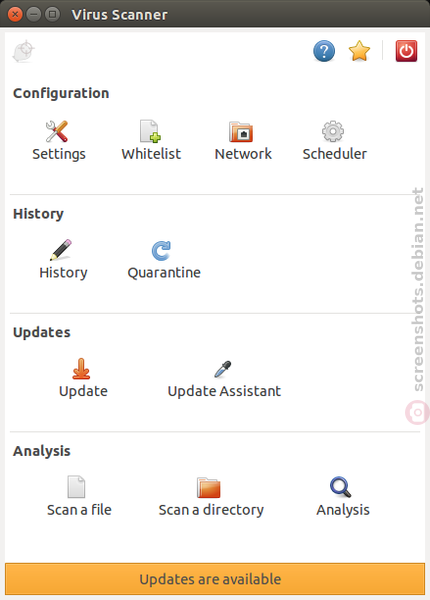Launch the Update Assistant dropper icon
This screenshot has height=600, width=430.
pos(223,369)
